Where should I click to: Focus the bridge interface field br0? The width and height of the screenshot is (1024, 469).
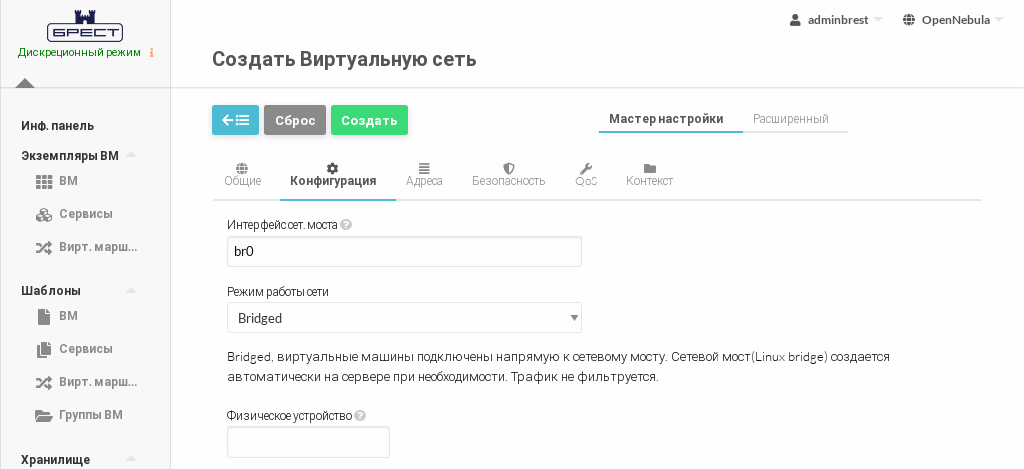404,251
